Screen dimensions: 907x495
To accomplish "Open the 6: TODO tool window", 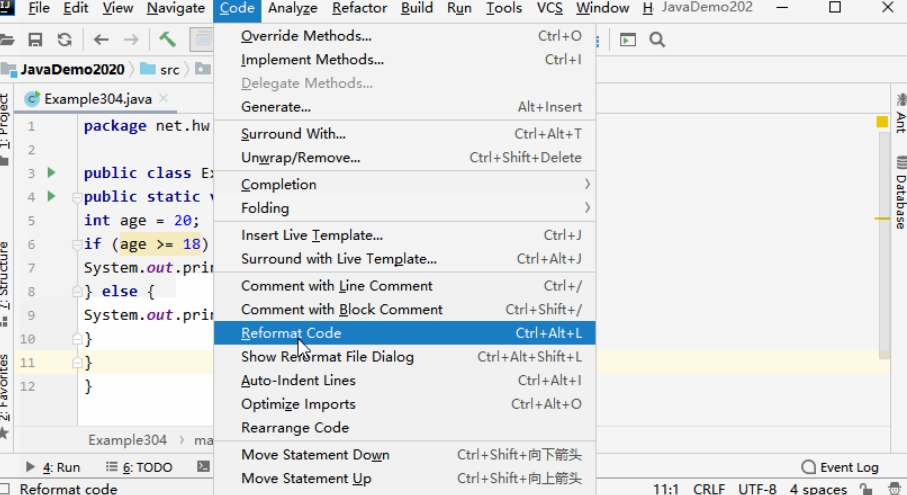I will pos(139,467).
